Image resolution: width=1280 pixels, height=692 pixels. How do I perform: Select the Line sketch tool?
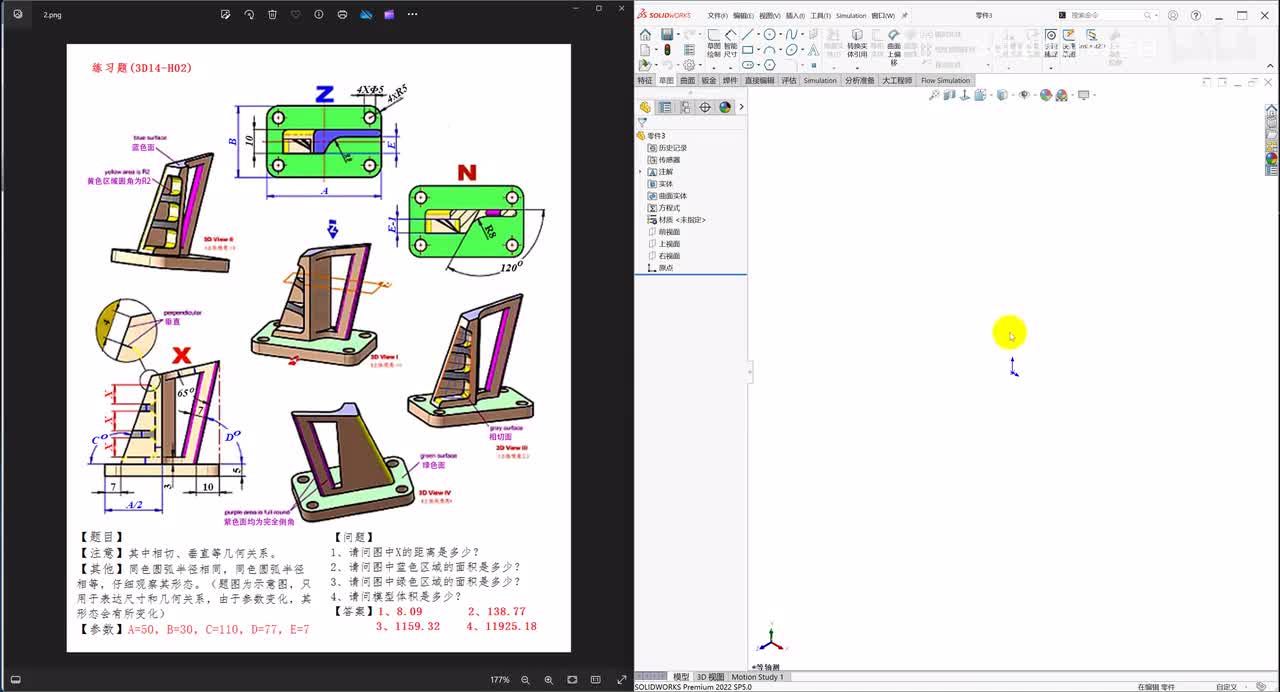coord(747,35)
